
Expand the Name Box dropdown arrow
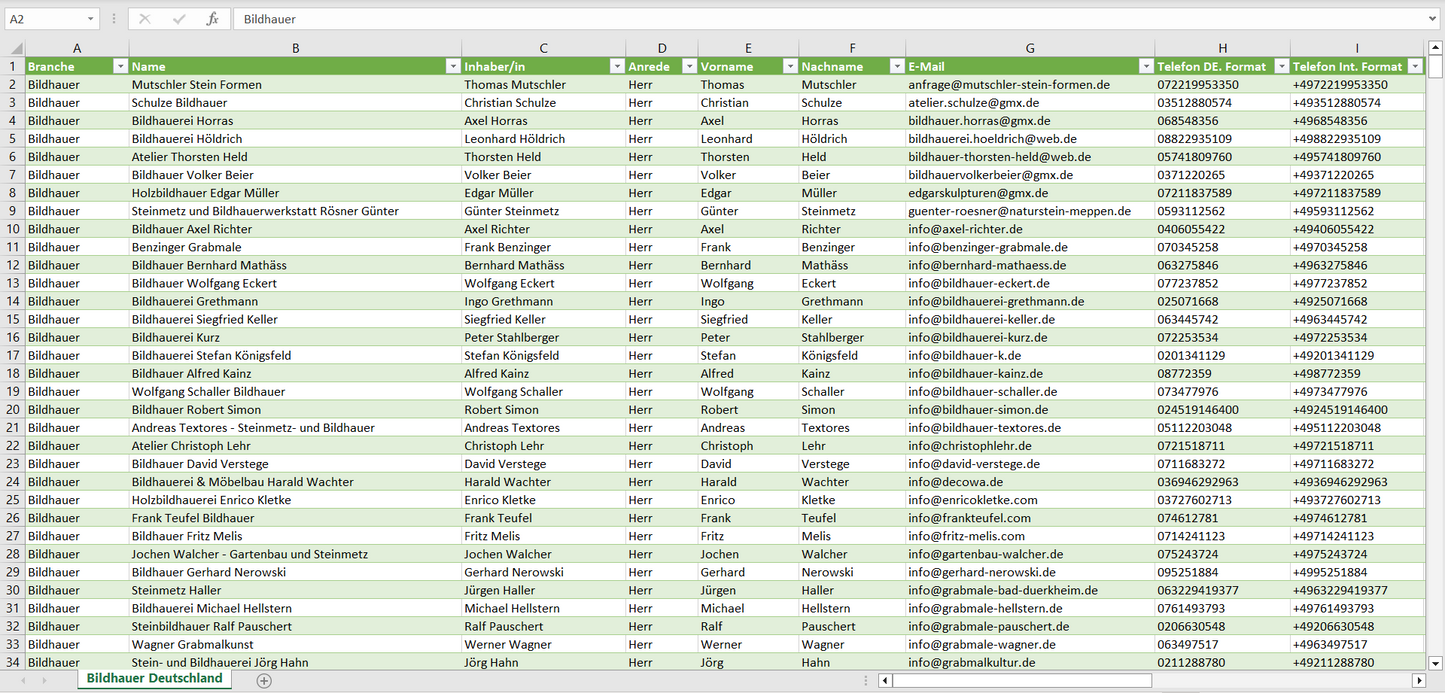(90, 19)
